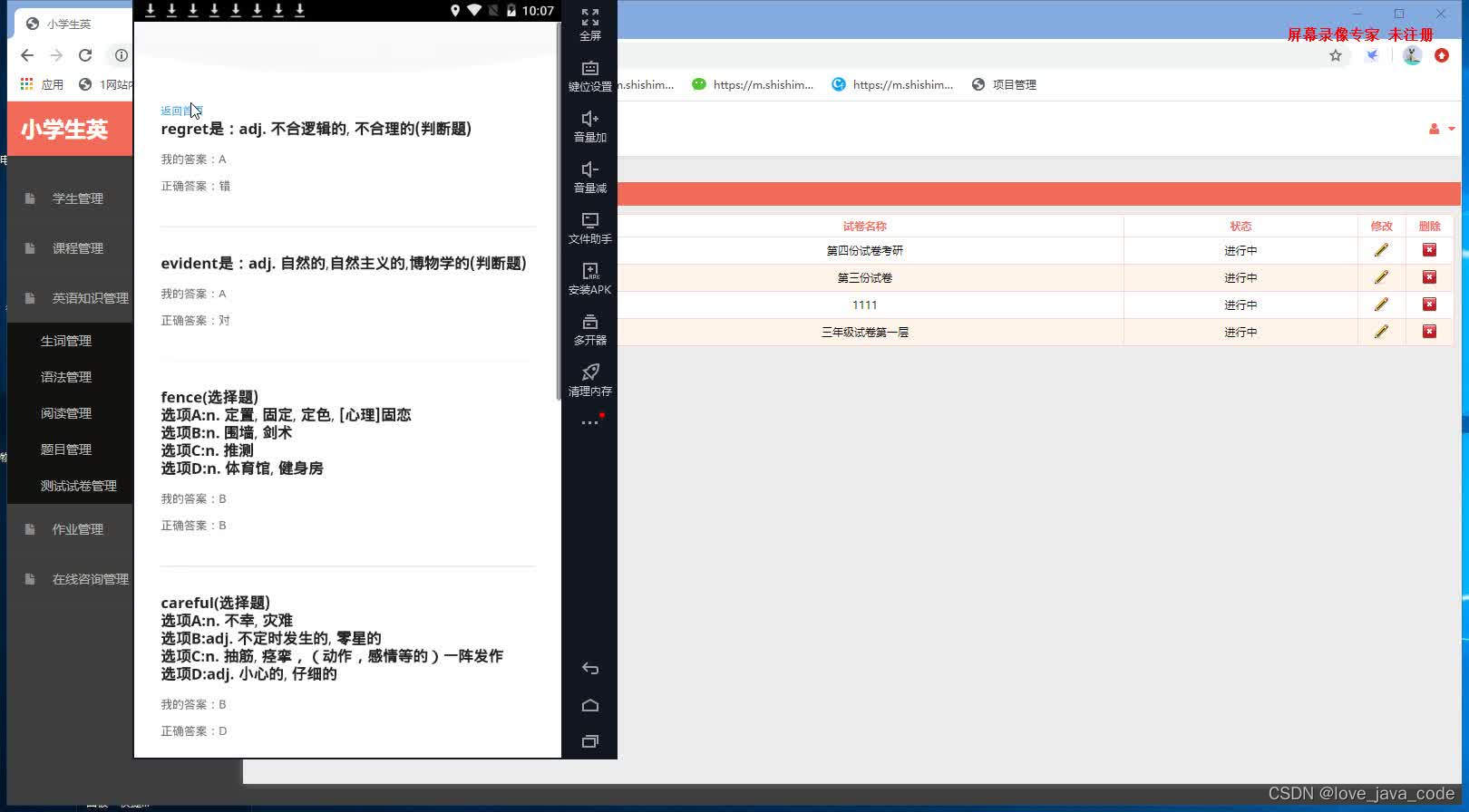Edit the 三年级试卷第一层 row with pencil icon

1381,332
